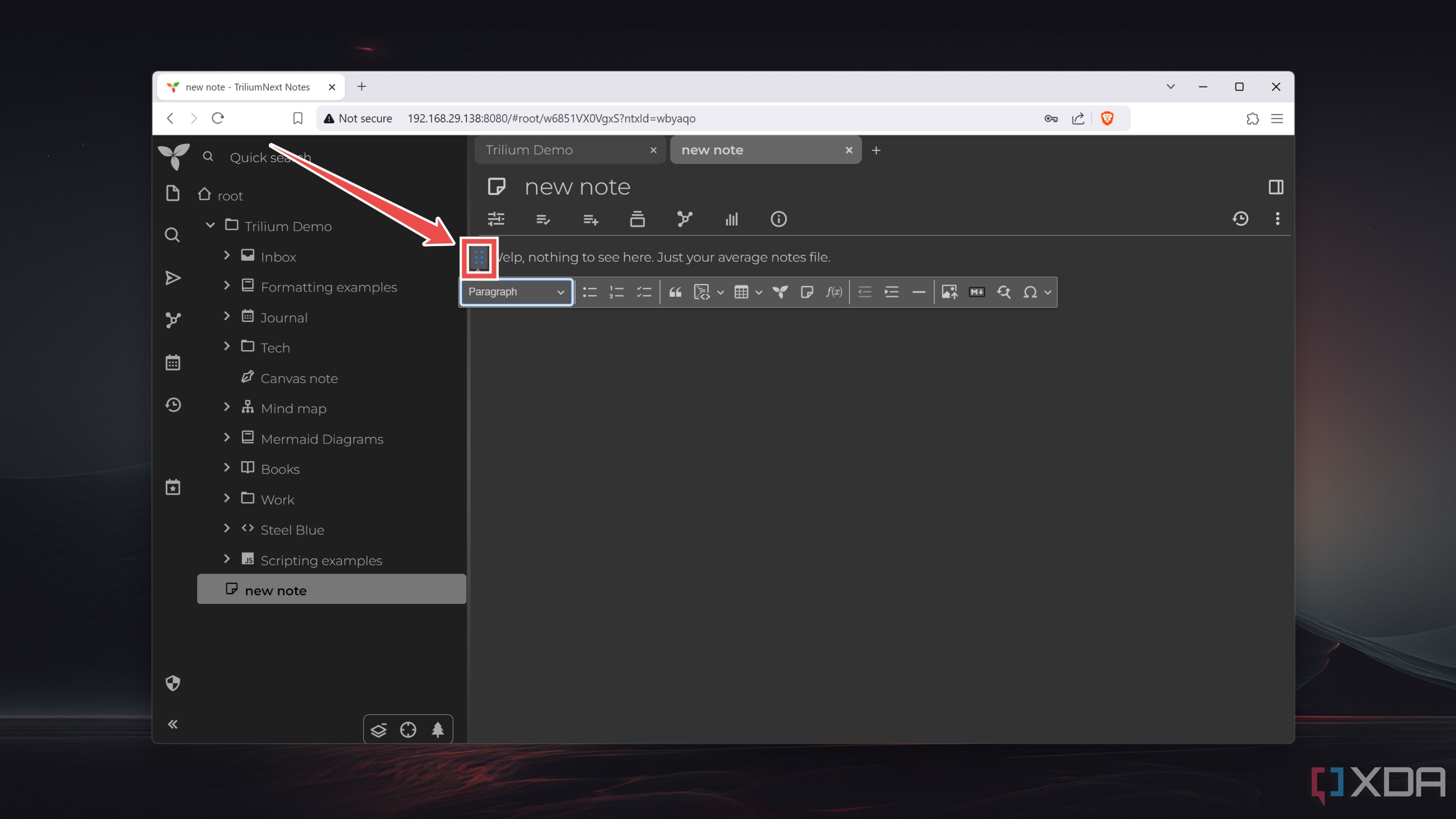Screen dimensions: 1456x819
Task: Insert table from toolbar
Action: pyautogui.click(x=741, y=292)
